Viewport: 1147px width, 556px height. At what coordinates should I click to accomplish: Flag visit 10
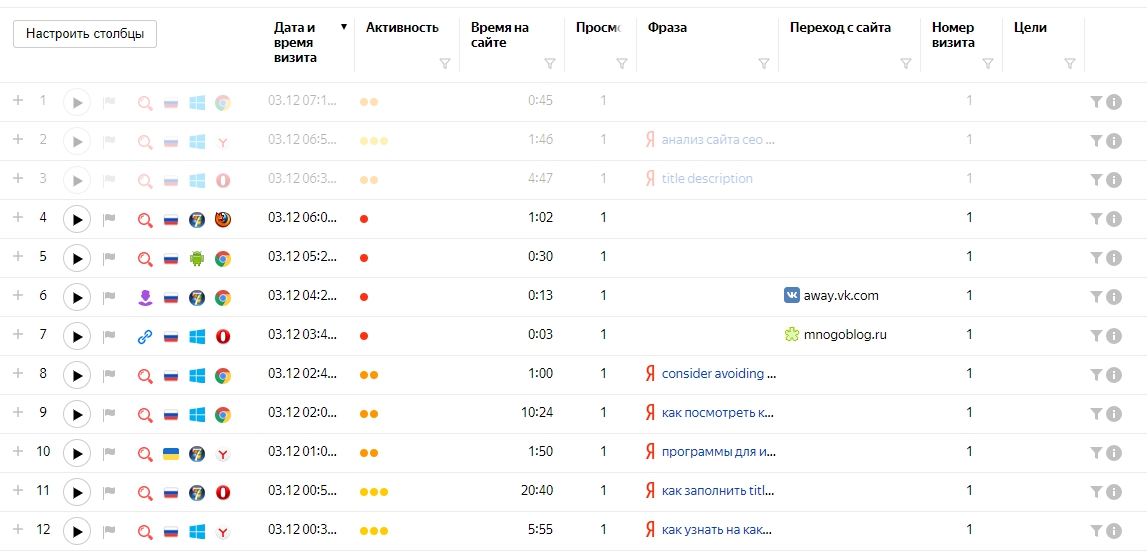coord(109,453)
